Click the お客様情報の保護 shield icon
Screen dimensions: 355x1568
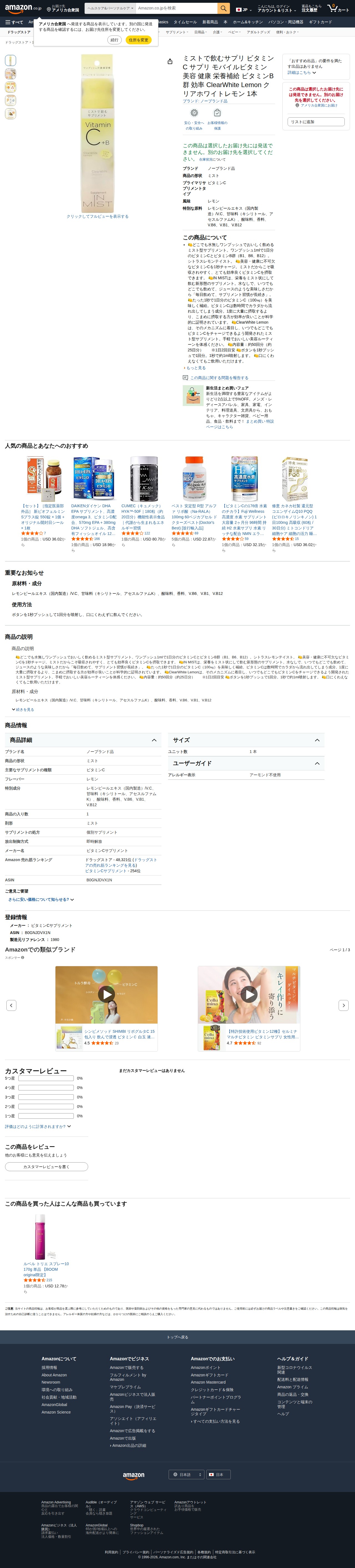click(x=217, y=113)
